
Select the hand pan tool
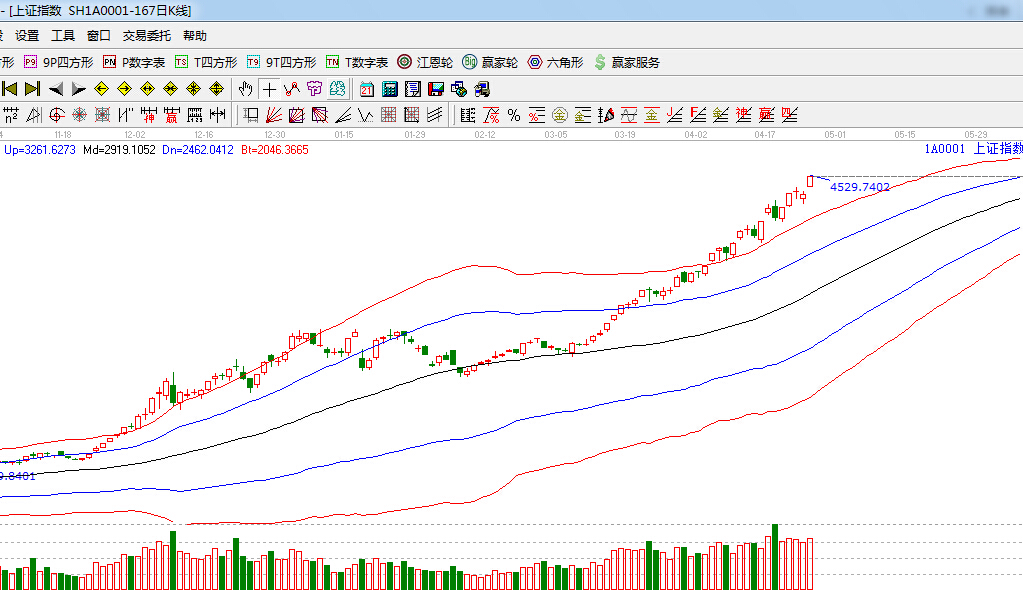point(245,89)
